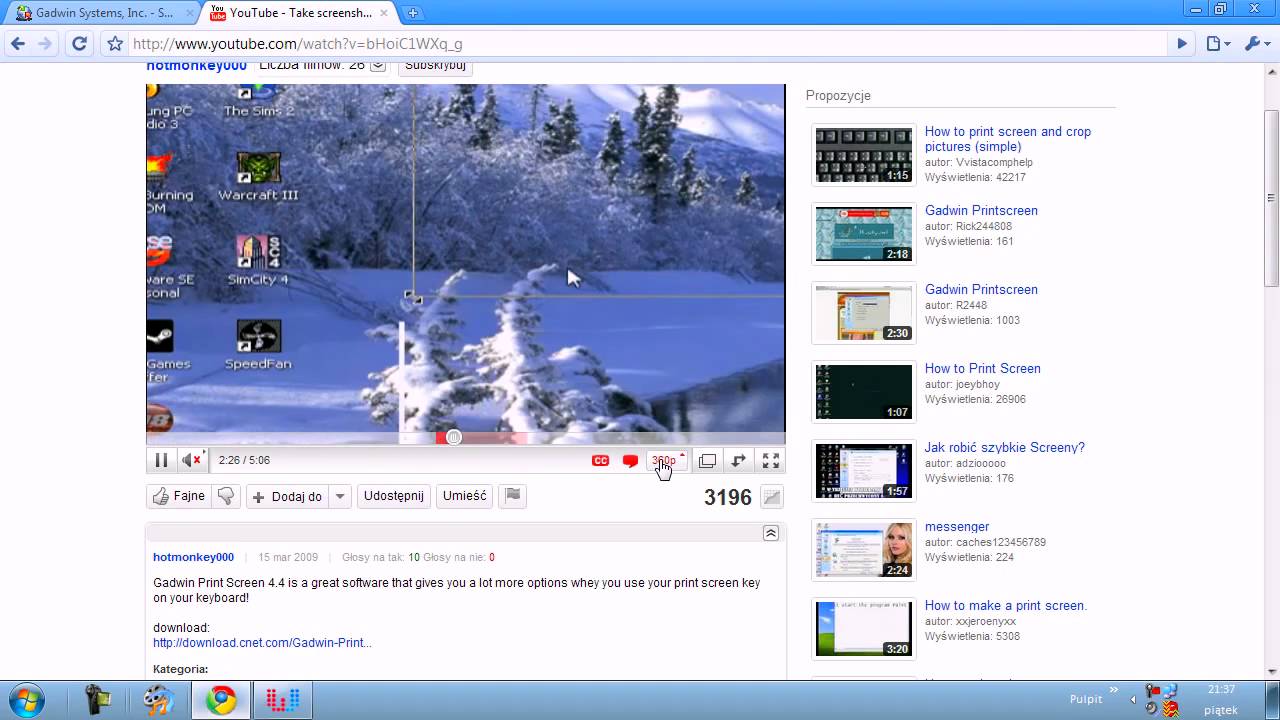Click the messenger video thumbnail
1280x720 pixels.
(863, 550)
